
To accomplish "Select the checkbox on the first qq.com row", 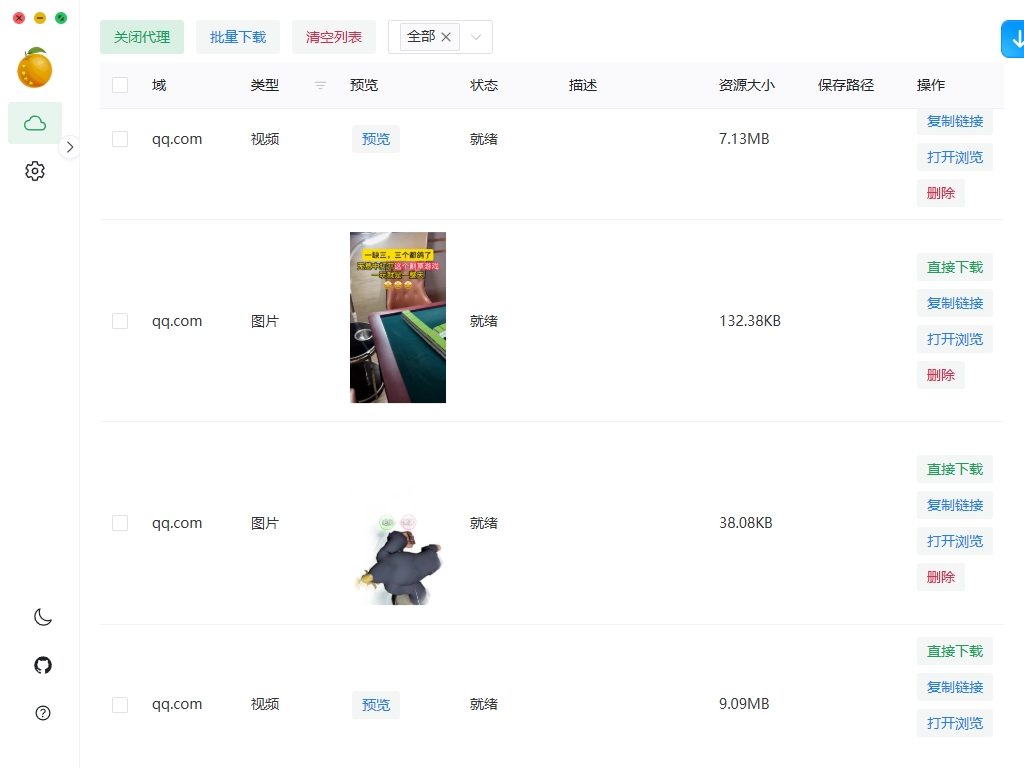I will pos(120,139).
